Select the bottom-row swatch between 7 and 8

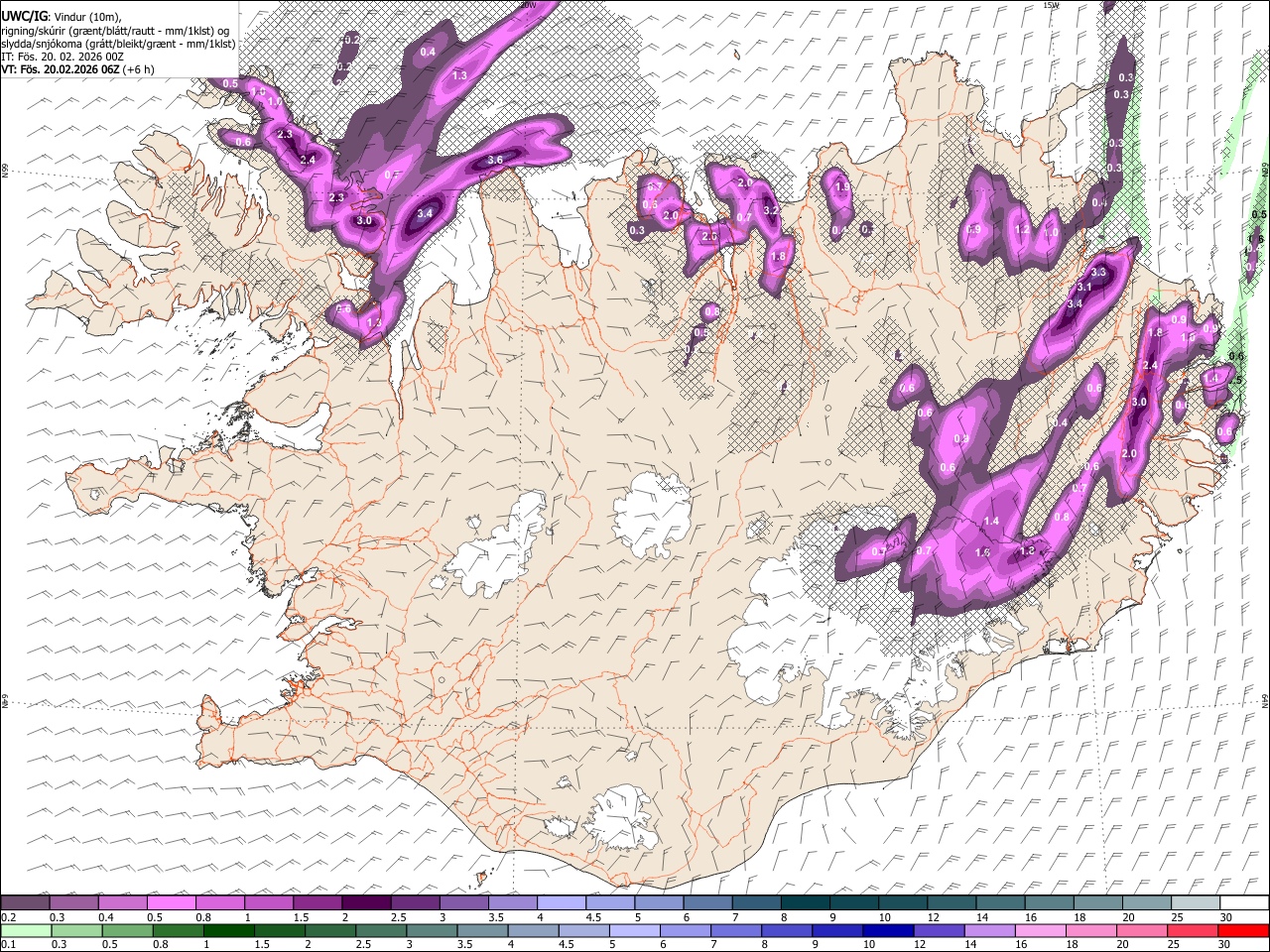coord(735,930)
